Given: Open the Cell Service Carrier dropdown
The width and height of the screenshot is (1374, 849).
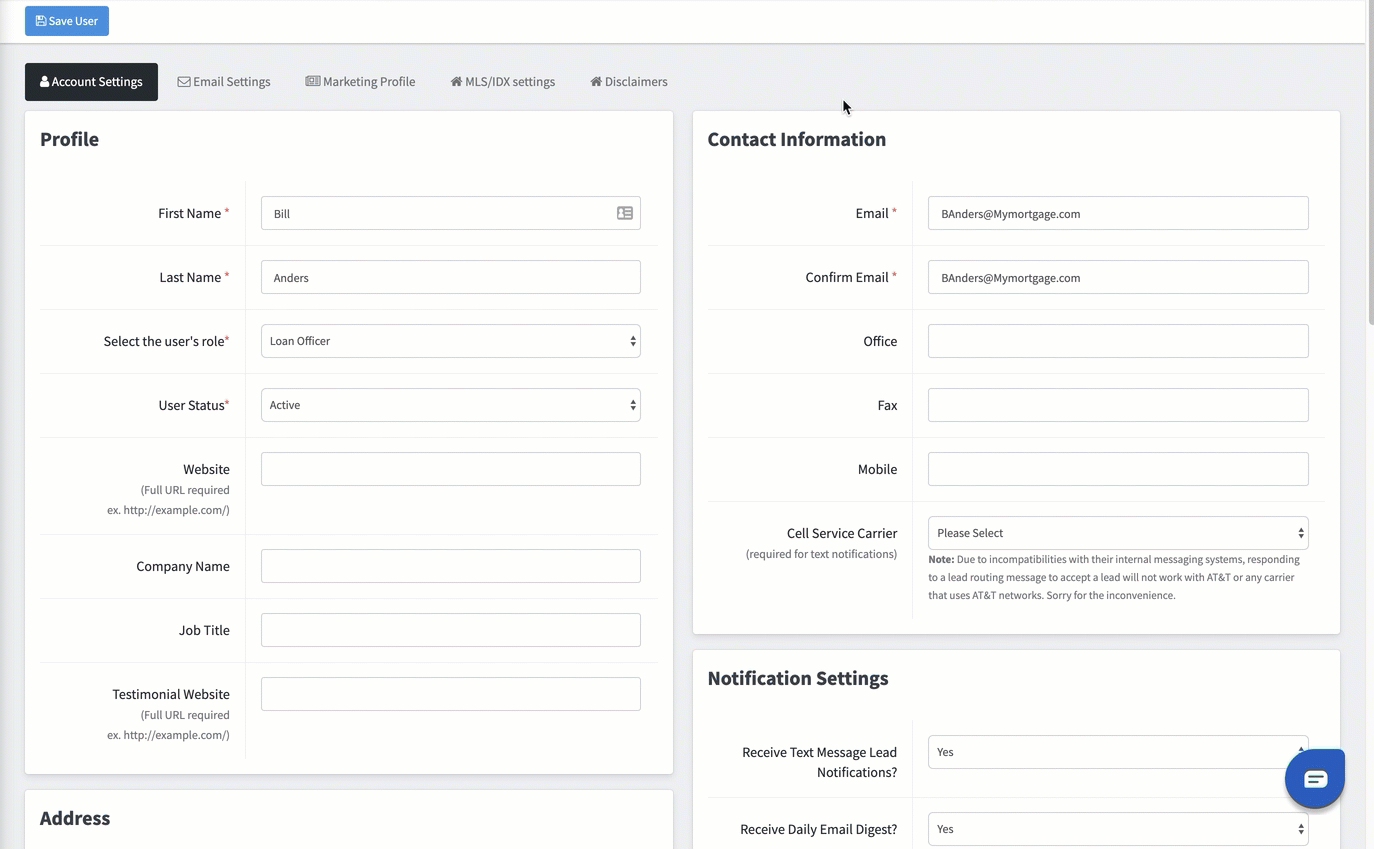Looking at the screenshot, I should 1117,532.
